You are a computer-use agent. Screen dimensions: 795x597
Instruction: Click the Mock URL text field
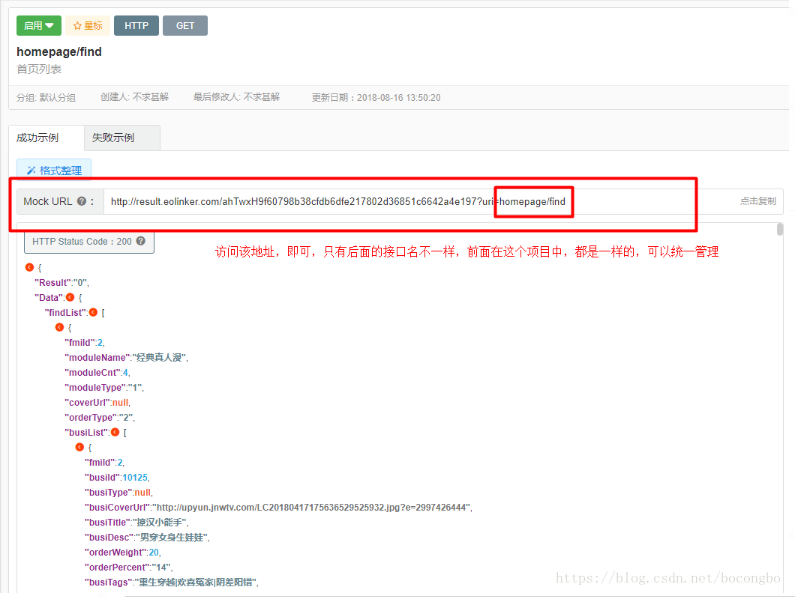[418, 201]
